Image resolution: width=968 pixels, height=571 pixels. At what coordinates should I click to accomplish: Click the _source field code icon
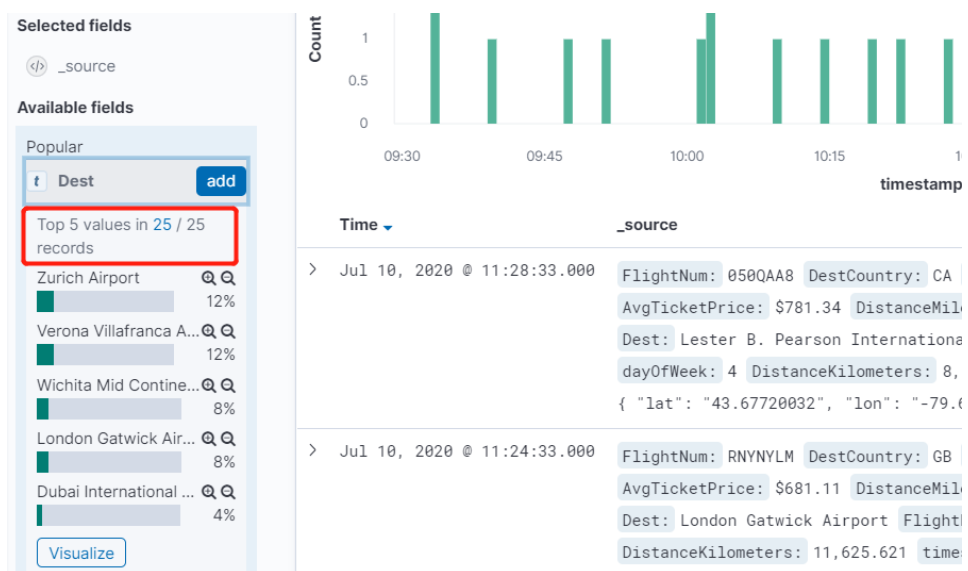click(37, 66)
